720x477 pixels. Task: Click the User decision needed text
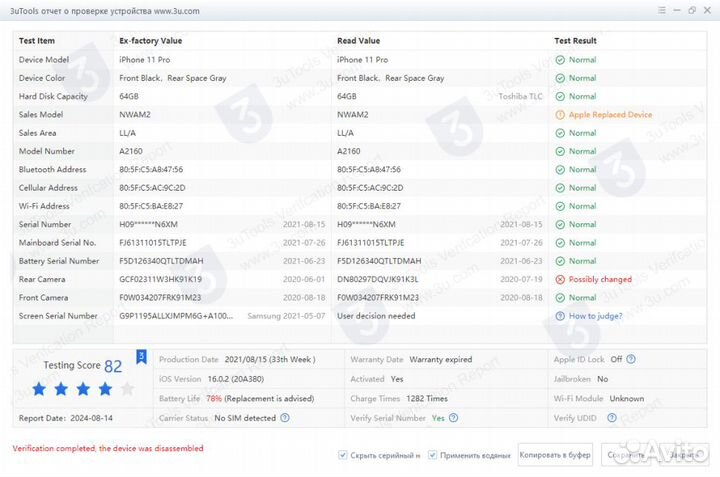(376, 316)
